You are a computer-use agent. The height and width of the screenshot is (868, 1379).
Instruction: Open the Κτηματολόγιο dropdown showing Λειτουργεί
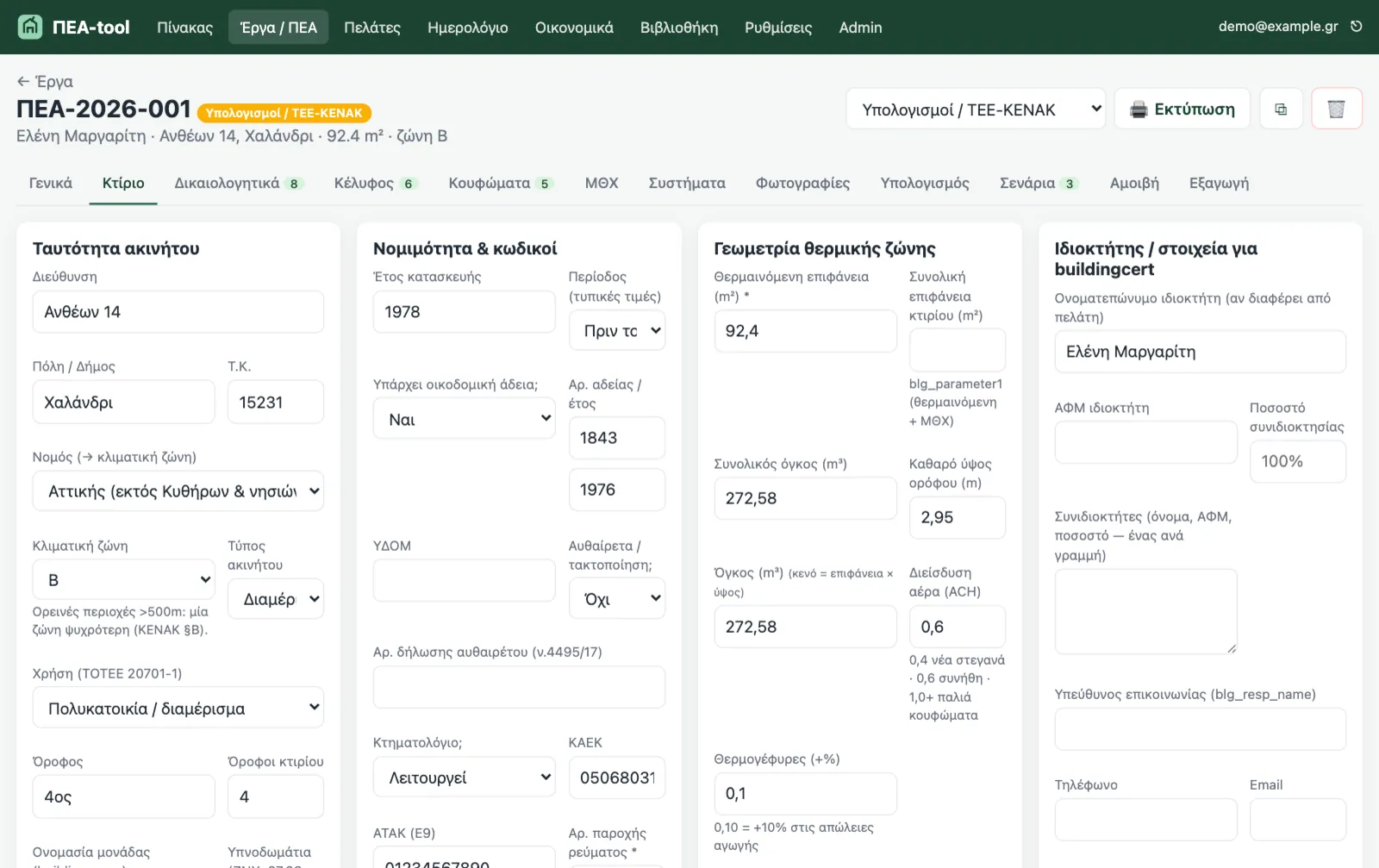tap(465, 777)
